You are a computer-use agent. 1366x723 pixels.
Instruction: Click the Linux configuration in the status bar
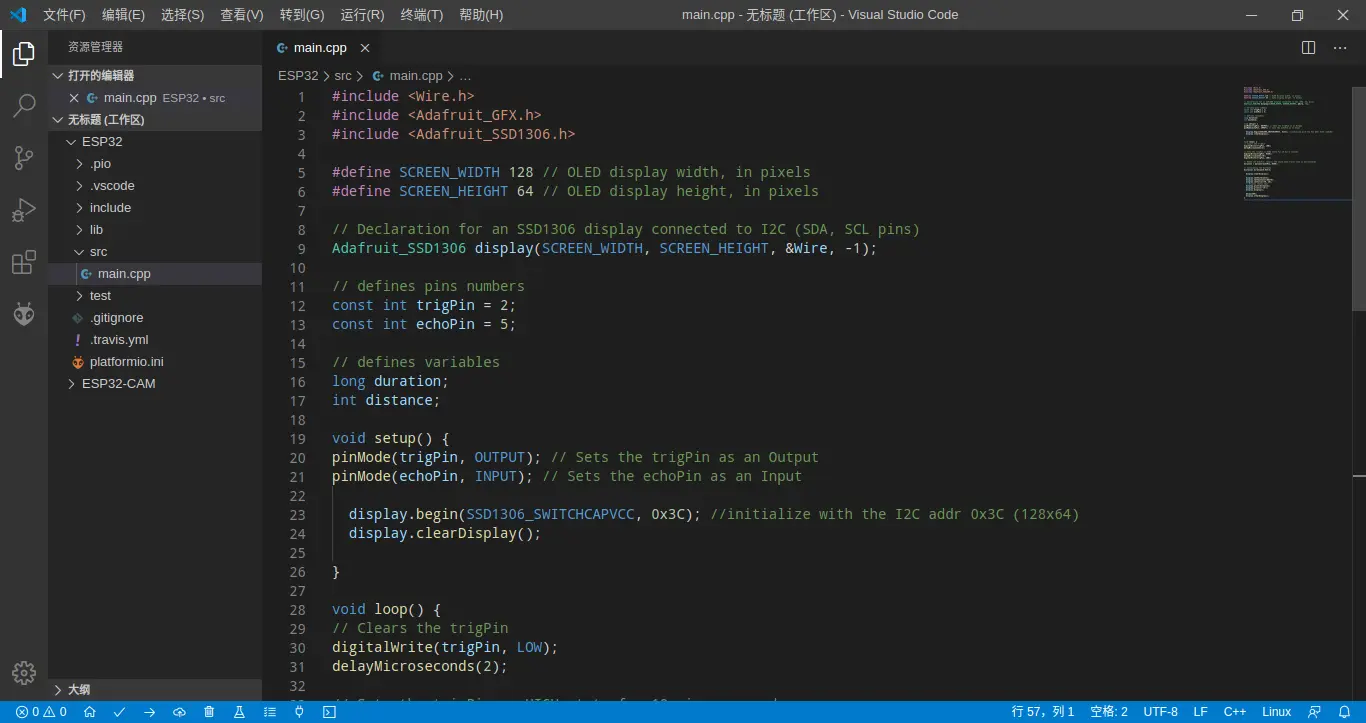pos(1277,712)
